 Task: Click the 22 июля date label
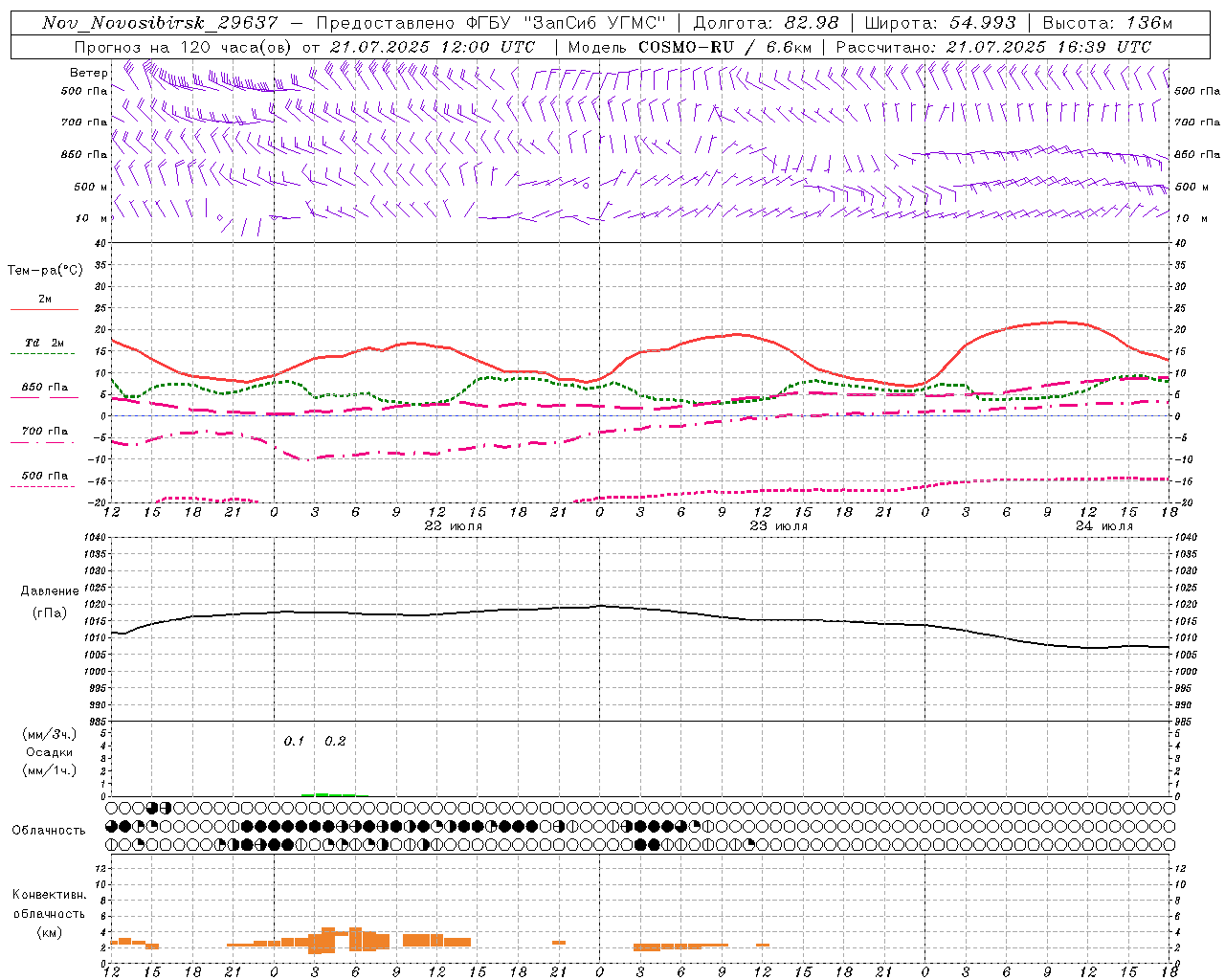point(454,526)
